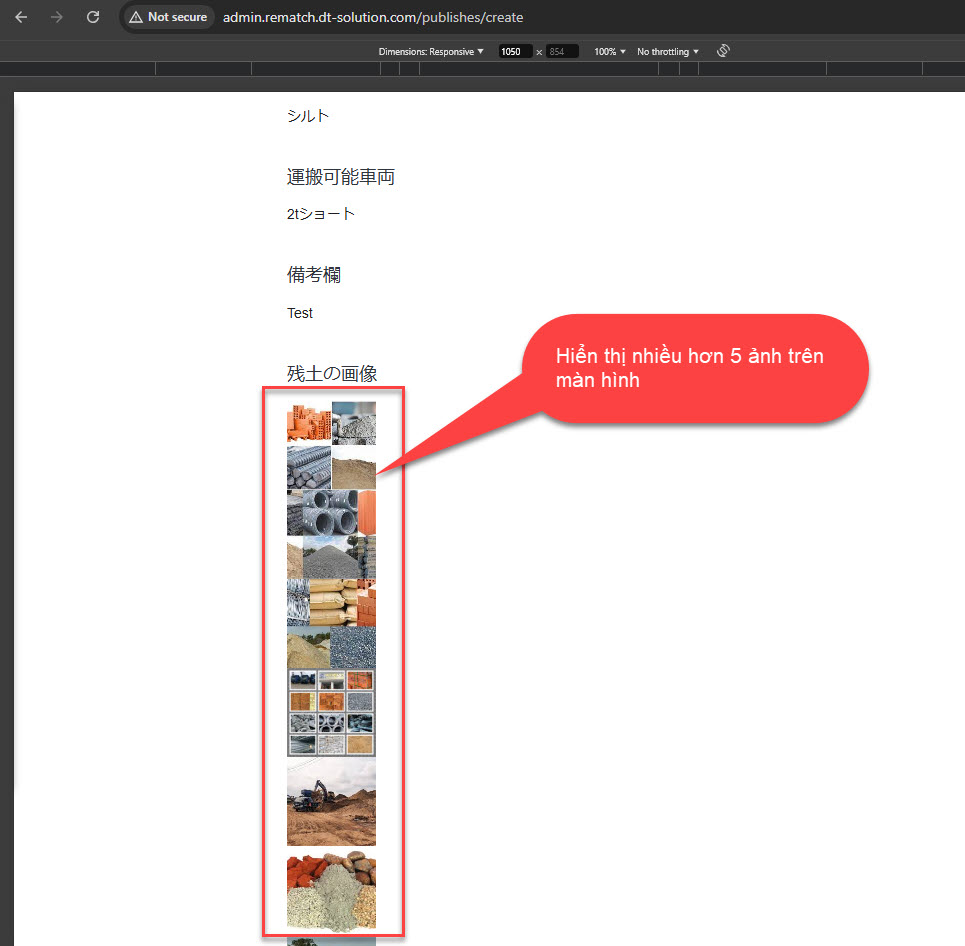
Task: Click the viewport height field showing 854
Action: [x=561, y=51]
